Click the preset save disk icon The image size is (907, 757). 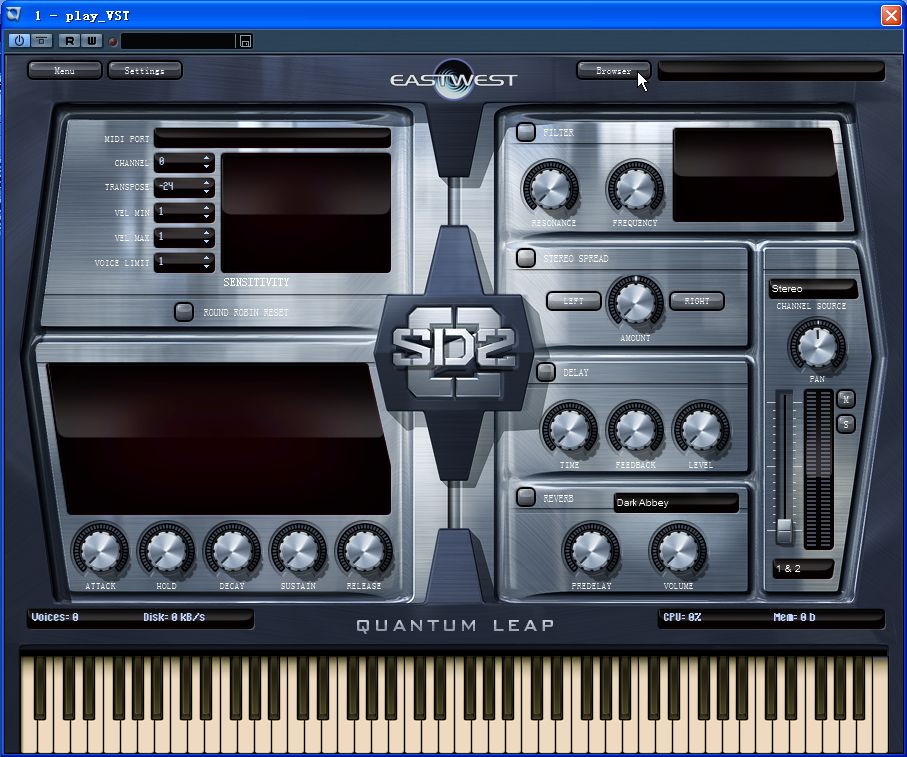pyautogui.click(x=245, y=40)
